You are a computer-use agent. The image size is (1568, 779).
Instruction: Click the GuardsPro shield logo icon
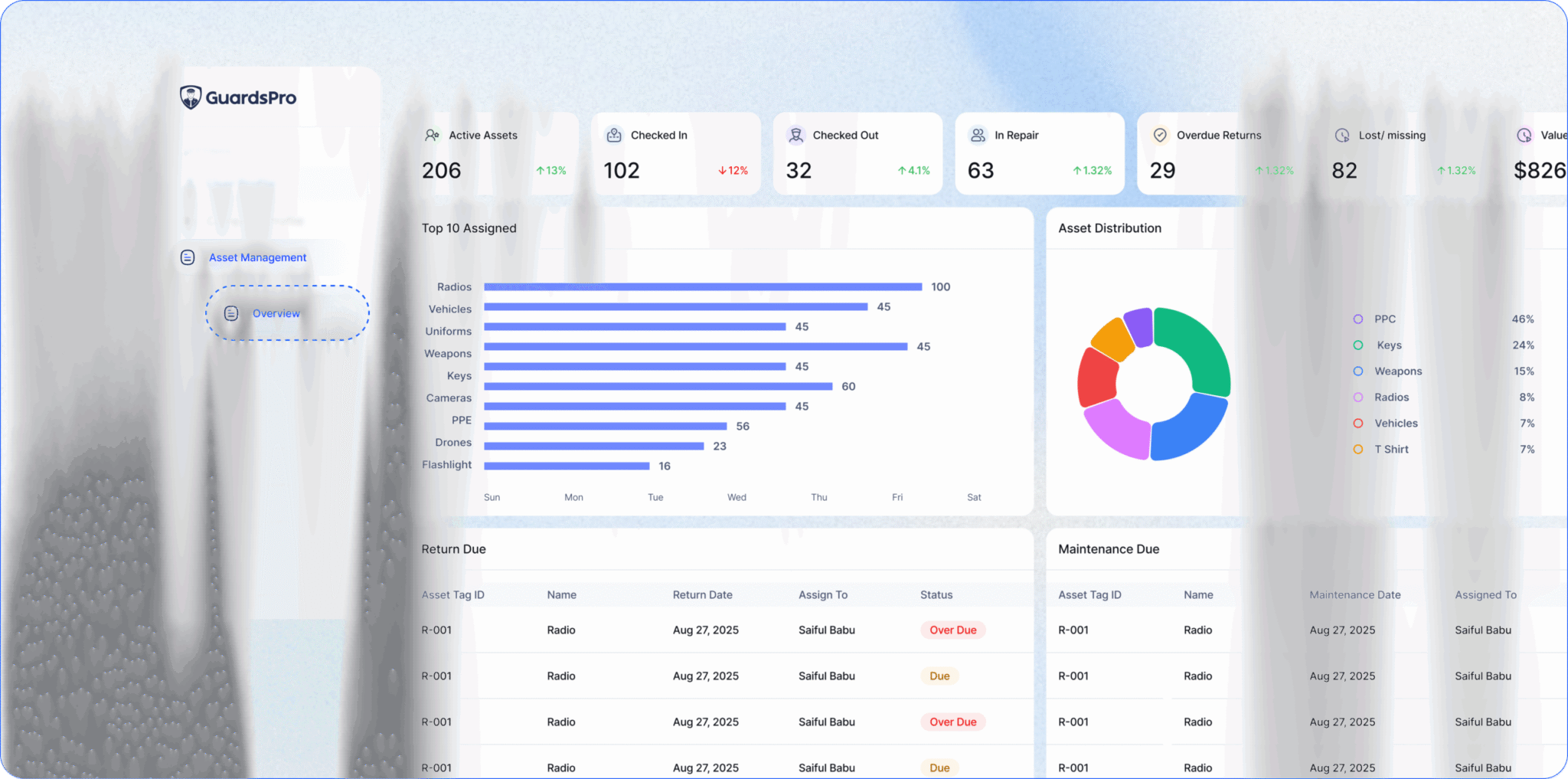point(191,97)
